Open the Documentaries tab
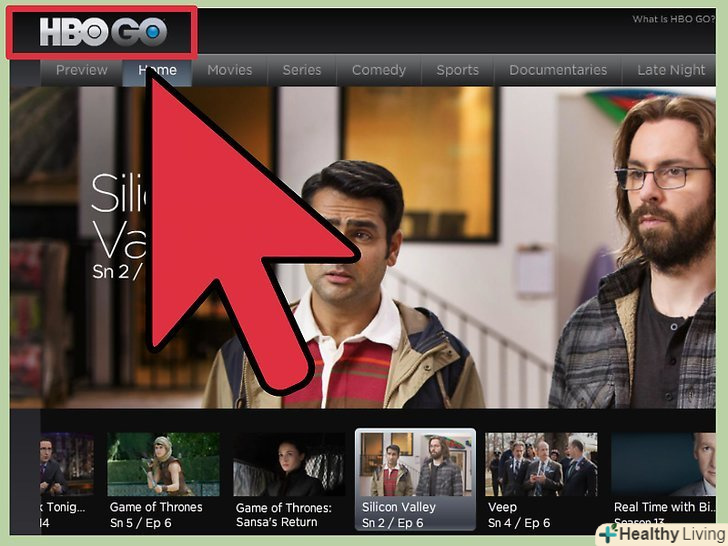Viewport: 728px width, 546px height. [558, 70]
